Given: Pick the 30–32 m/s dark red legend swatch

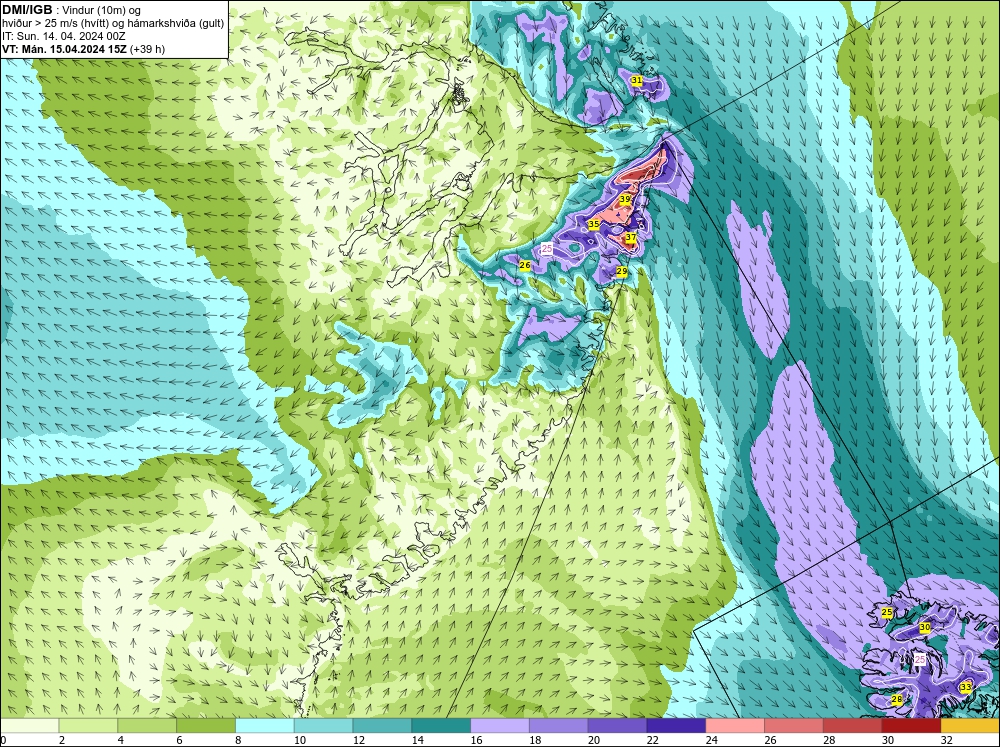Looking at the screenshot, I should tap(911, 726).
